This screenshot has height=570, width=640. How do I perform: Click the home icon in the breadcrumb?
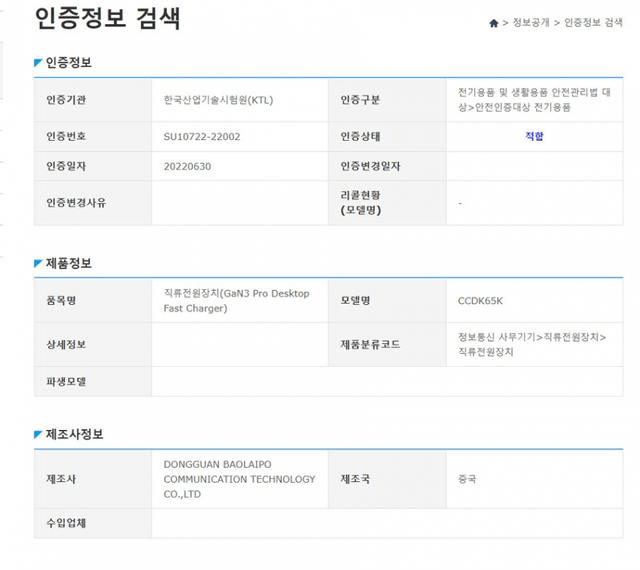493,23
